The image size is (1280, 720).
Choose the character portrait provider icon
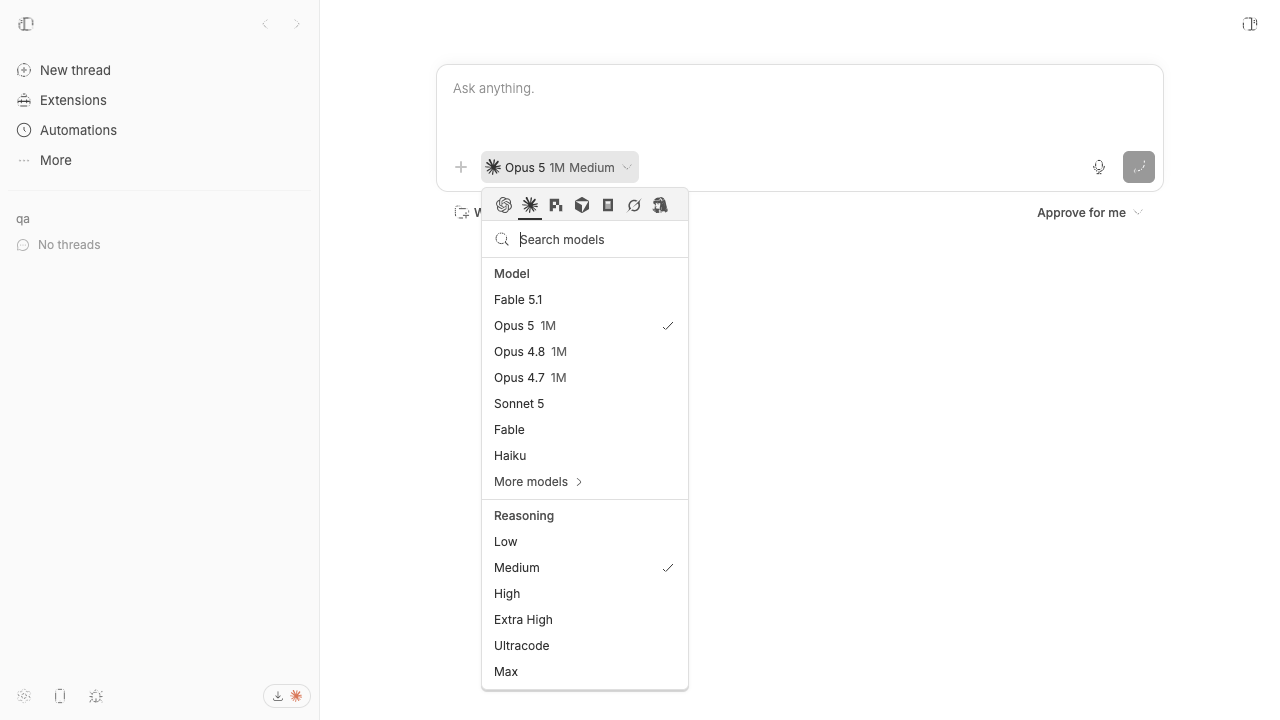click(x=660, y=205)
